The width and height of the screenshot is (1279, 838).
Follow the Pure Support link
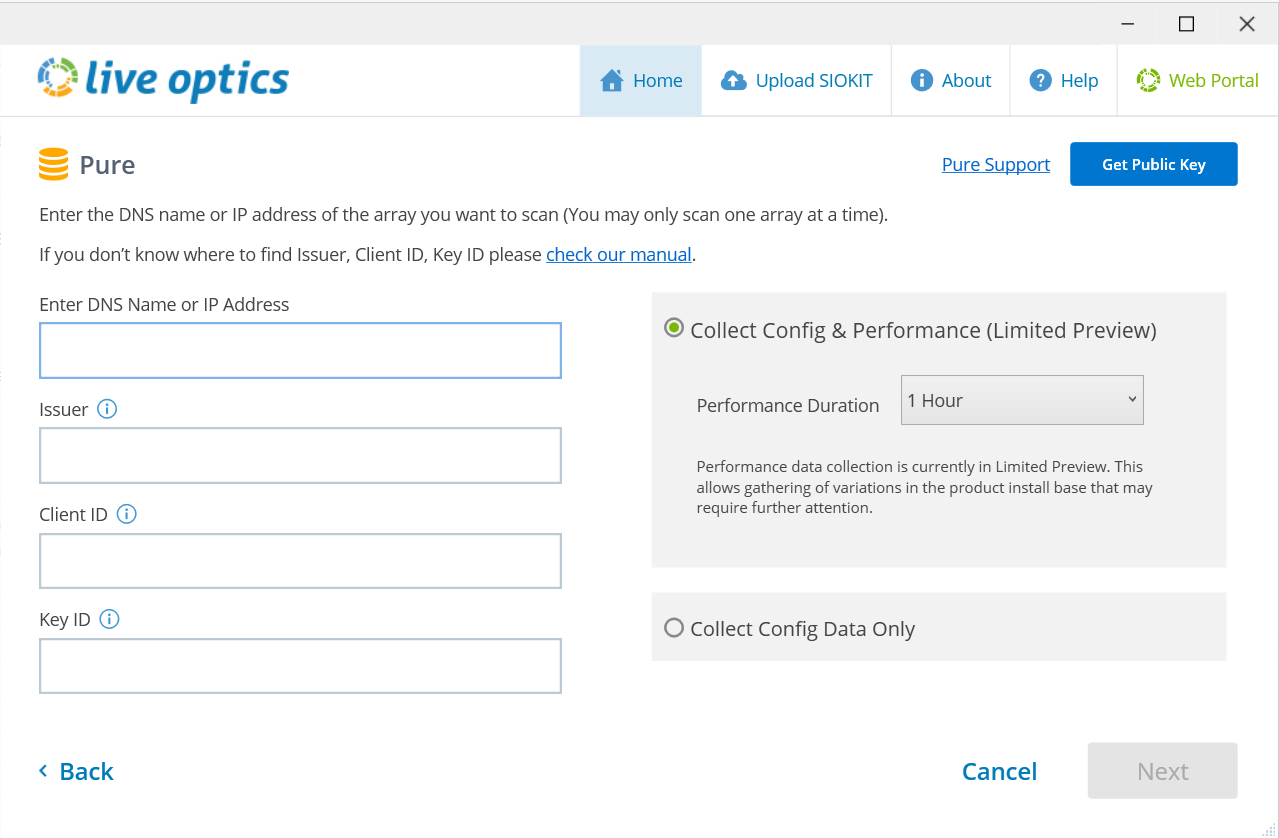(995, 165)
